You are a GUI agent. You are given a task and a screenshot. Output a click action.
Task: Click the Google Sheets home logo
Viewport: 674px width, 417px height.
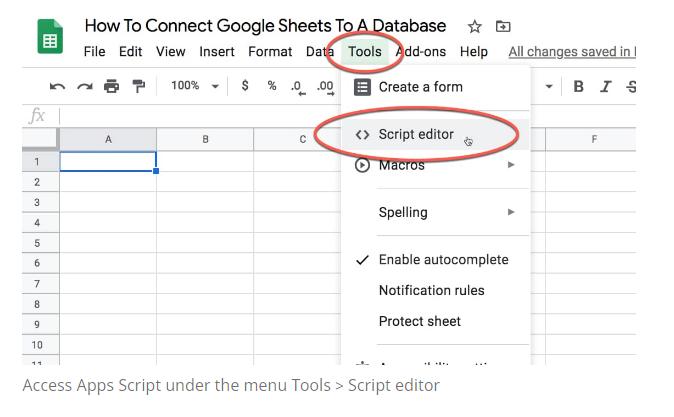49,39
